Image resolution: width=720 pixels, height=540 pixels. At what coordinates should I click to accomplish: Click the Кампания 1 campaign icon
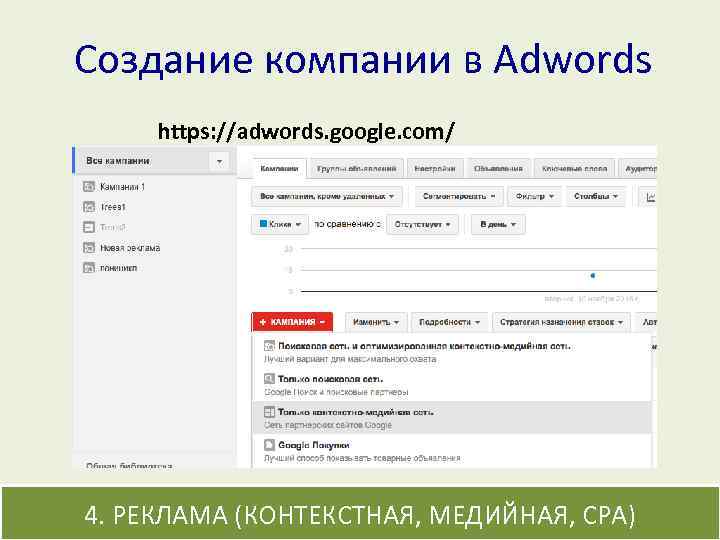[x=89, y=186]
